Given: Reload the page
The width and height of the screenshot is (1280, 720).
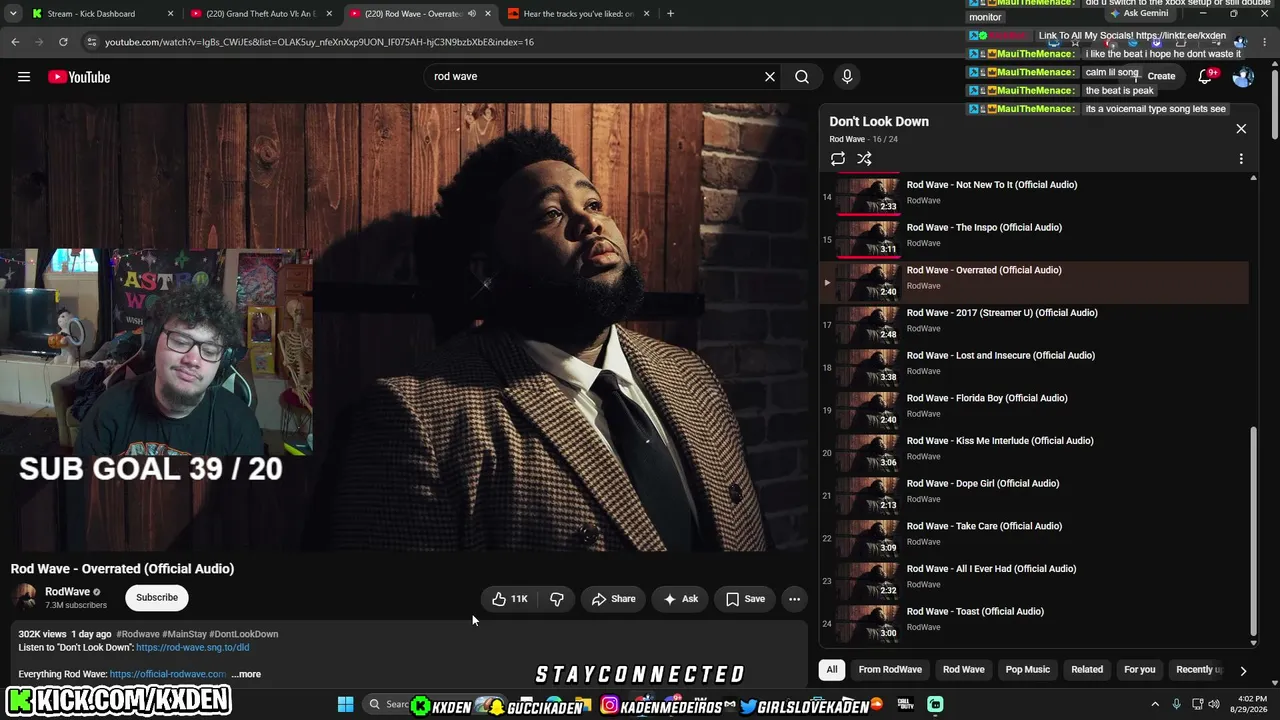Looking at the screenshot, I should tap(63, 42).
